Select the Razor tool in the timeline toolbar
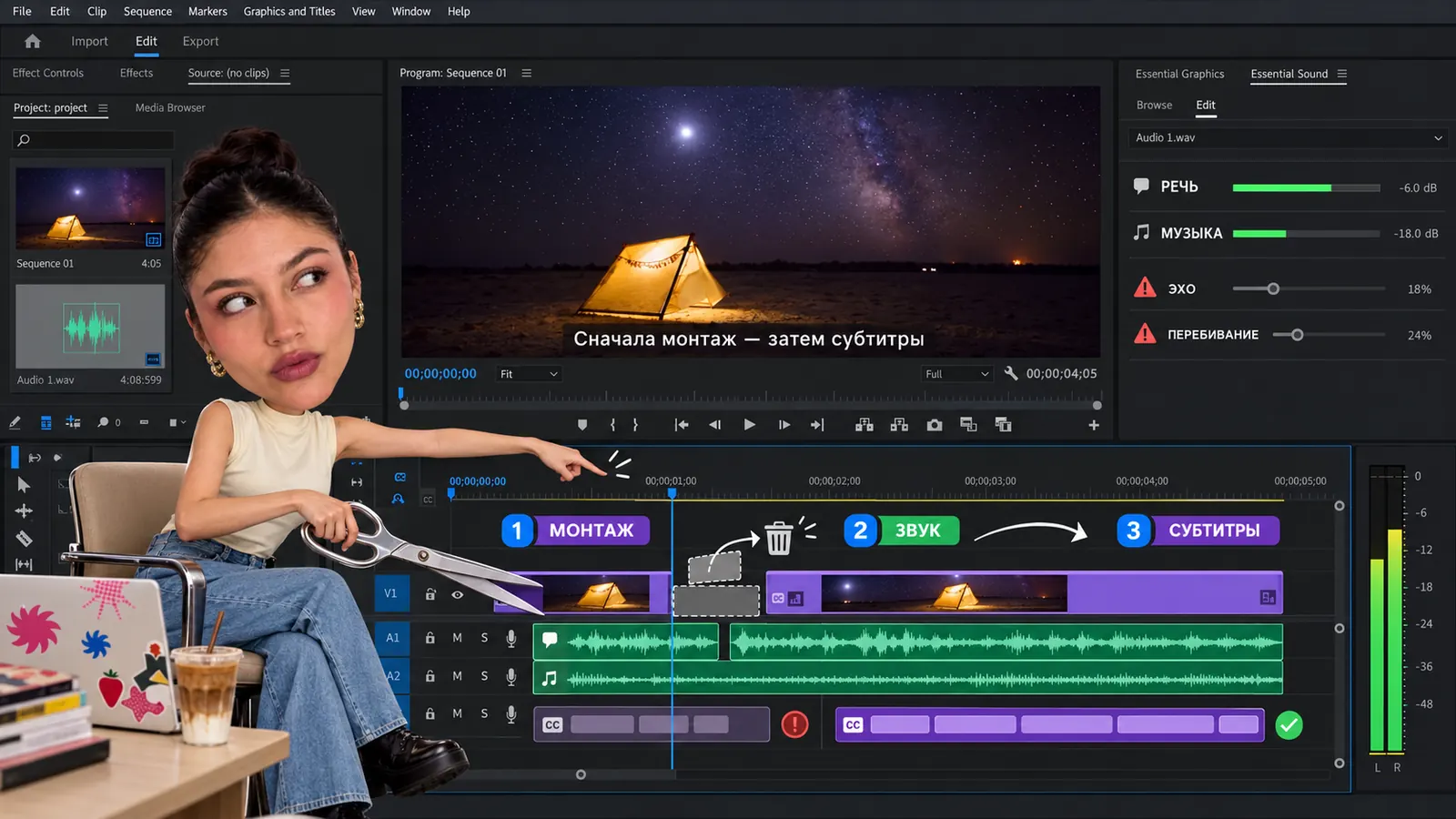 tap(24, 538)
